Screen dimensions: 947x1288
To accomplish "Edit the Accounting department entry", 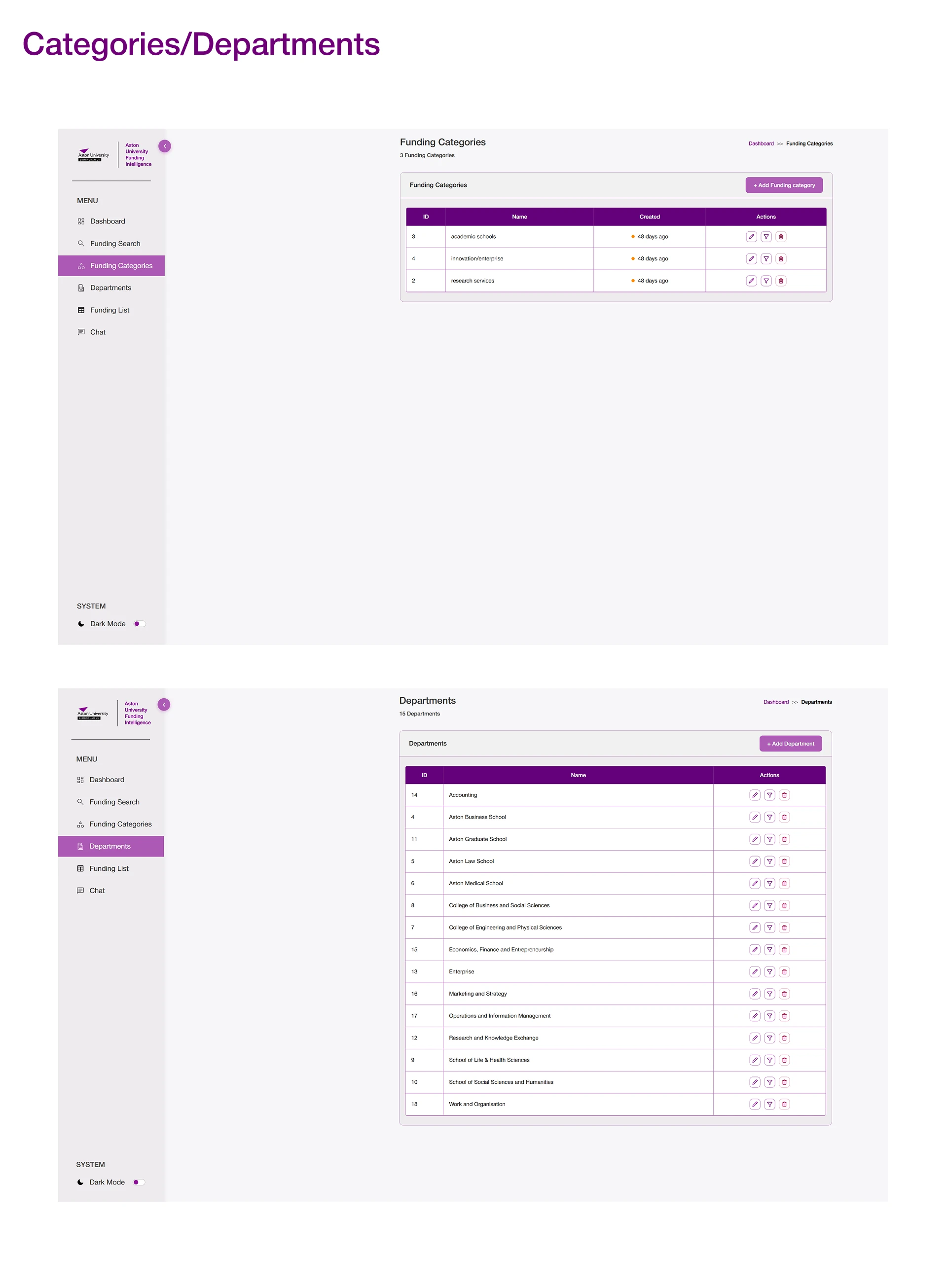I will [x=754, y=795].
